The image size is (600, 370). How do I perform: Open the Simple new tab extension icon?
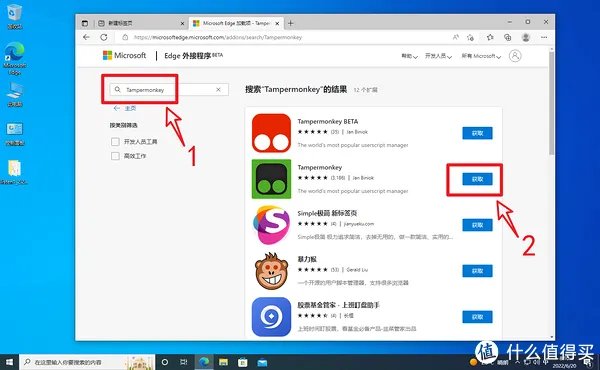(271, 225)
